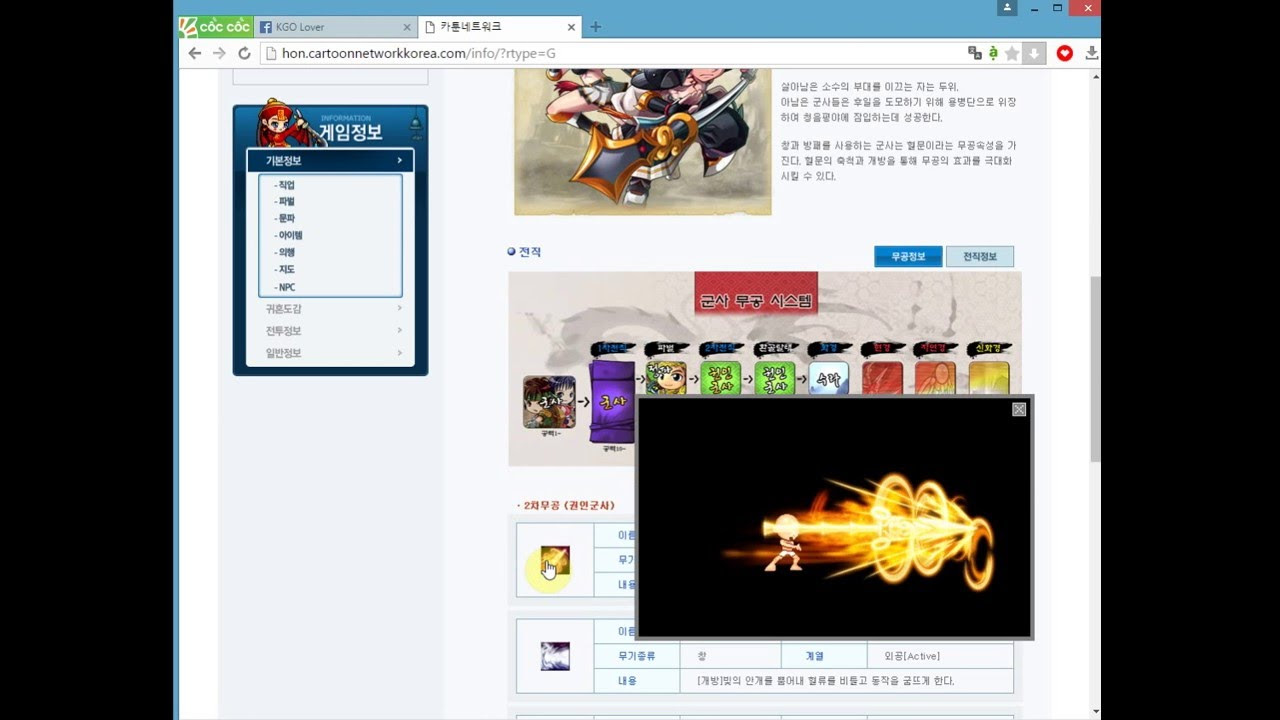1280x720 pixels.
Task: Toggle the green Vietnamese accent typing icon
Action: (x=993, y=53)
